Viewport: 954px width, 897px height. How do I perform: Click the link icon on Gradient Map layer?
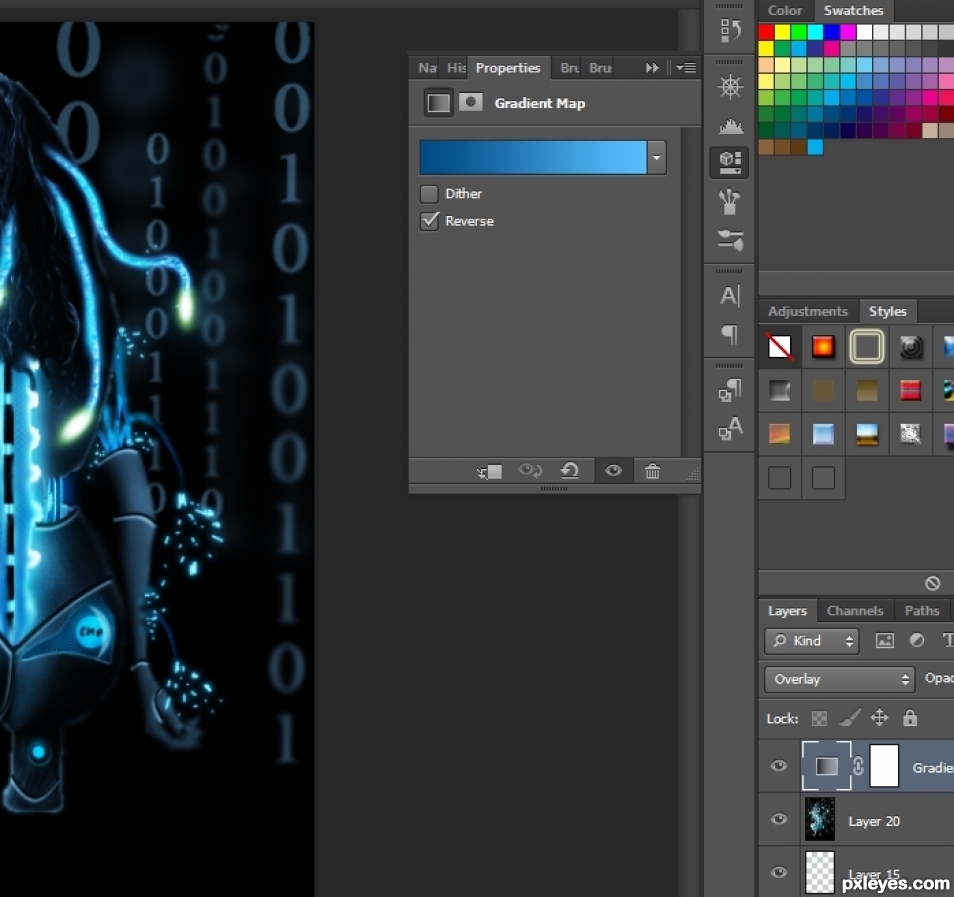858,766
